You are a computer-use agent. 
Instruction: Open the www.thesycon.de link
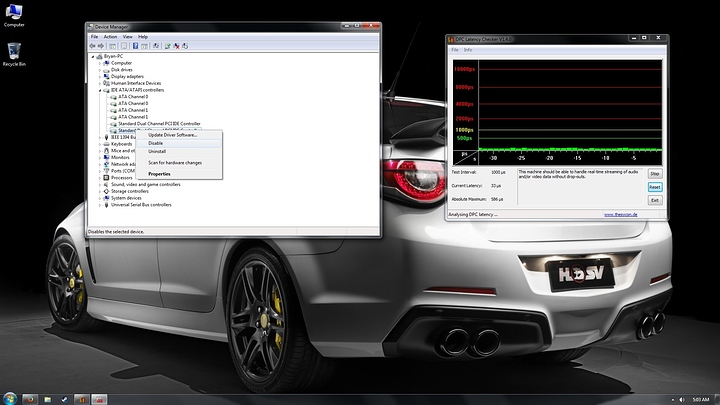point(621,214)
